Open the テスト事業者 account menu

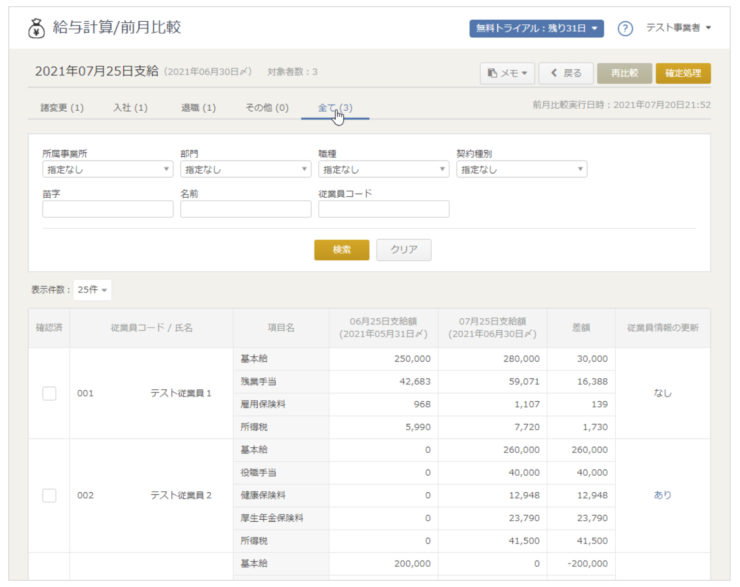(x=678, y=28)
